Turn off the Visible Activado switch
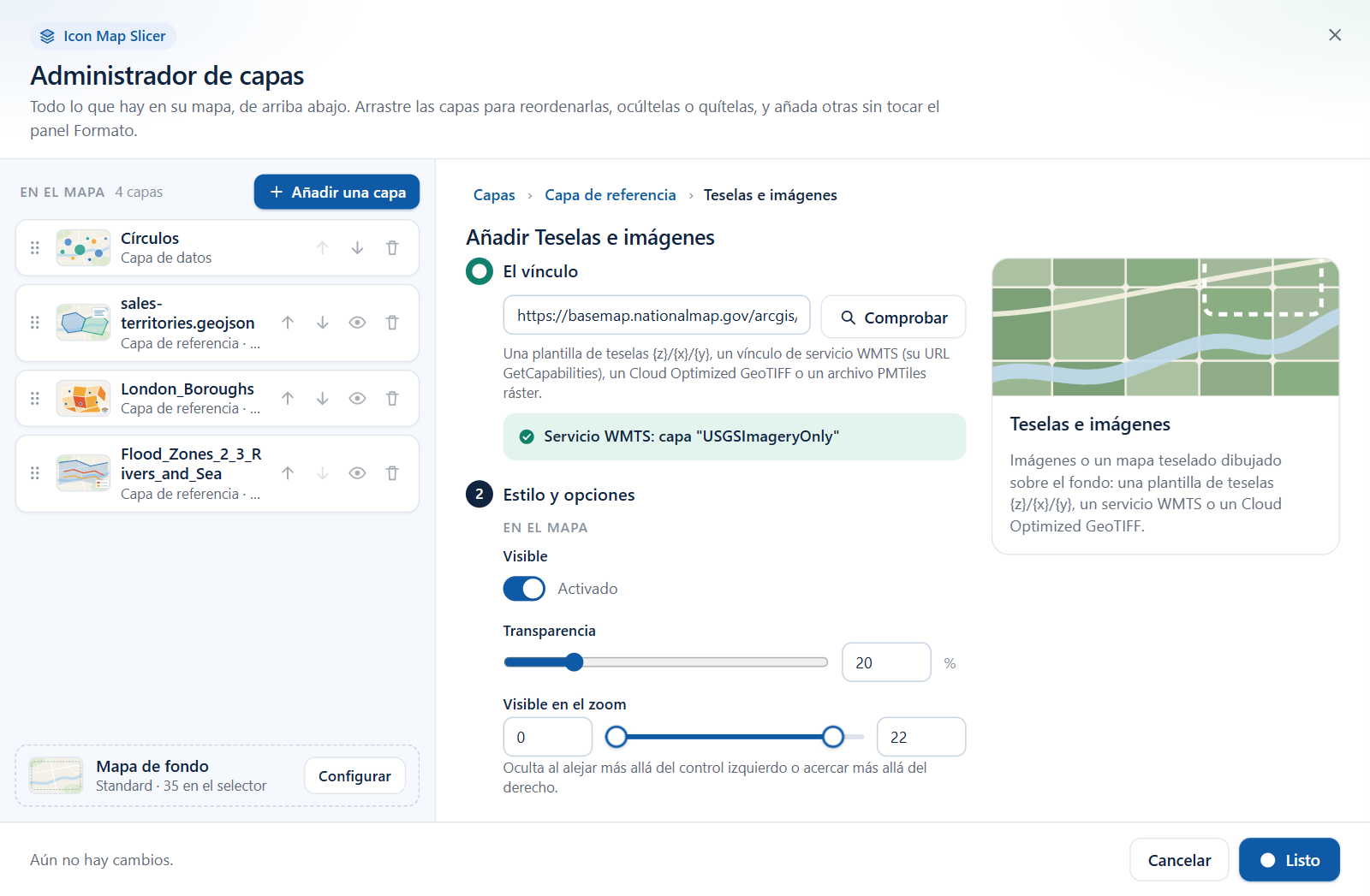Screen dimensions: 1370x896 coord(524,589)
